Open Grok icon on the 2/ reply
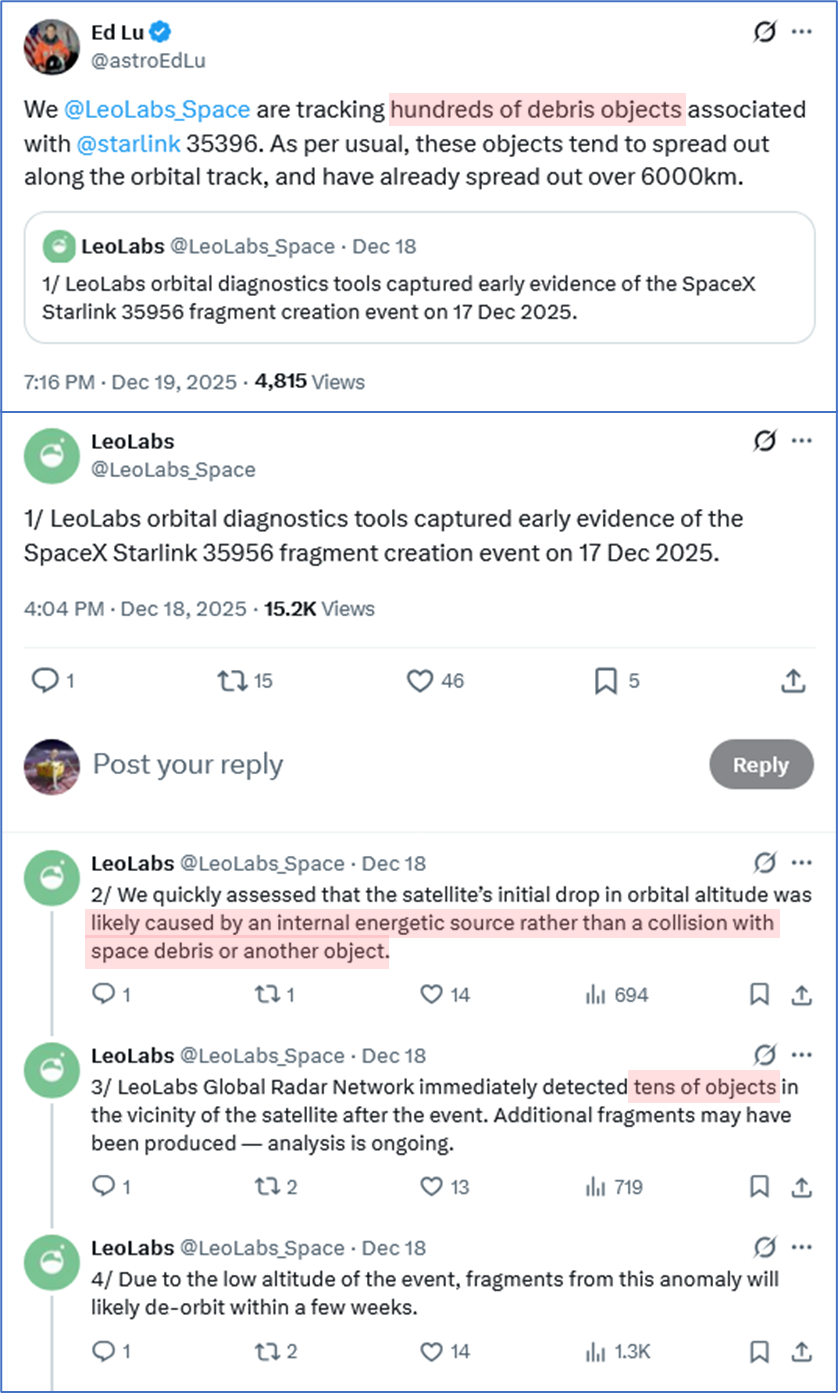The width and height of the screenshot is (838, 1393). [x=765, y=863]
